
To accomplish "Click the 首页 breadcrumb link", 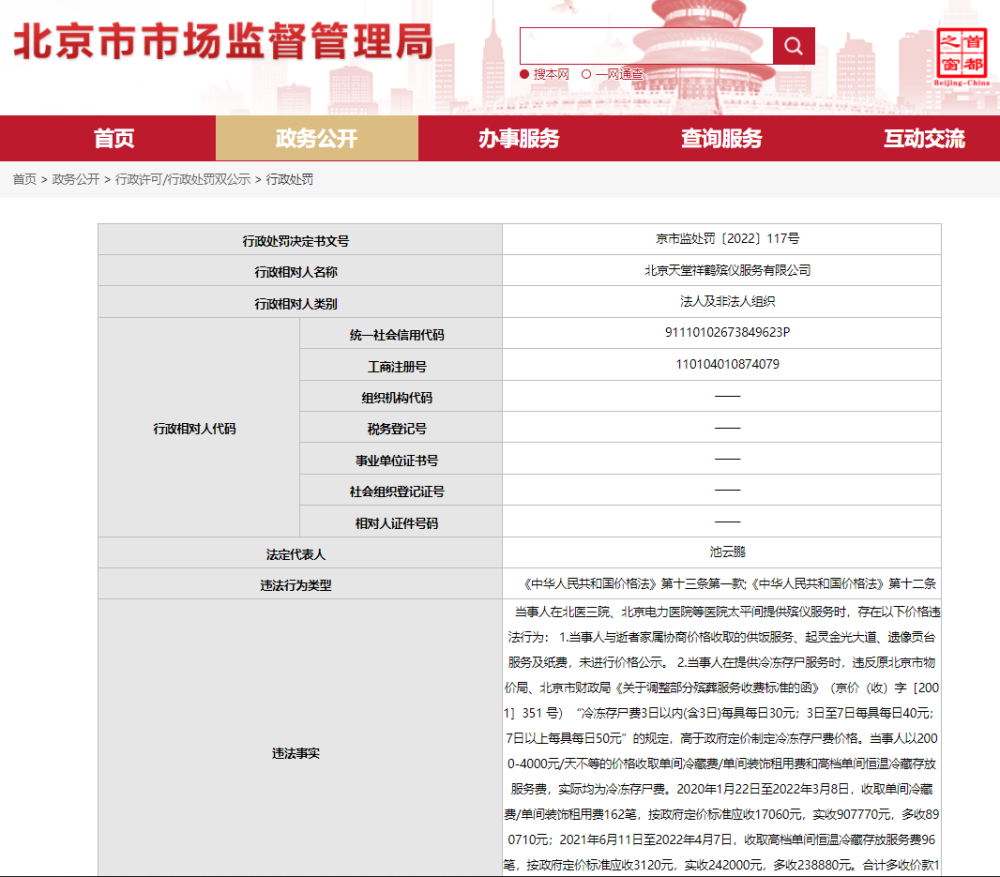I will tap(25, 179).
